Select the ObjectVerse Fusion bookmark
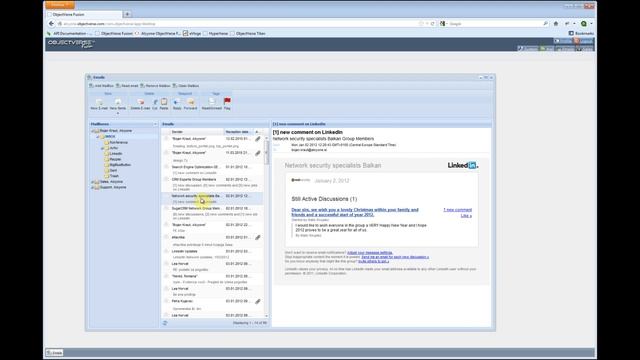 click(114, 33)
